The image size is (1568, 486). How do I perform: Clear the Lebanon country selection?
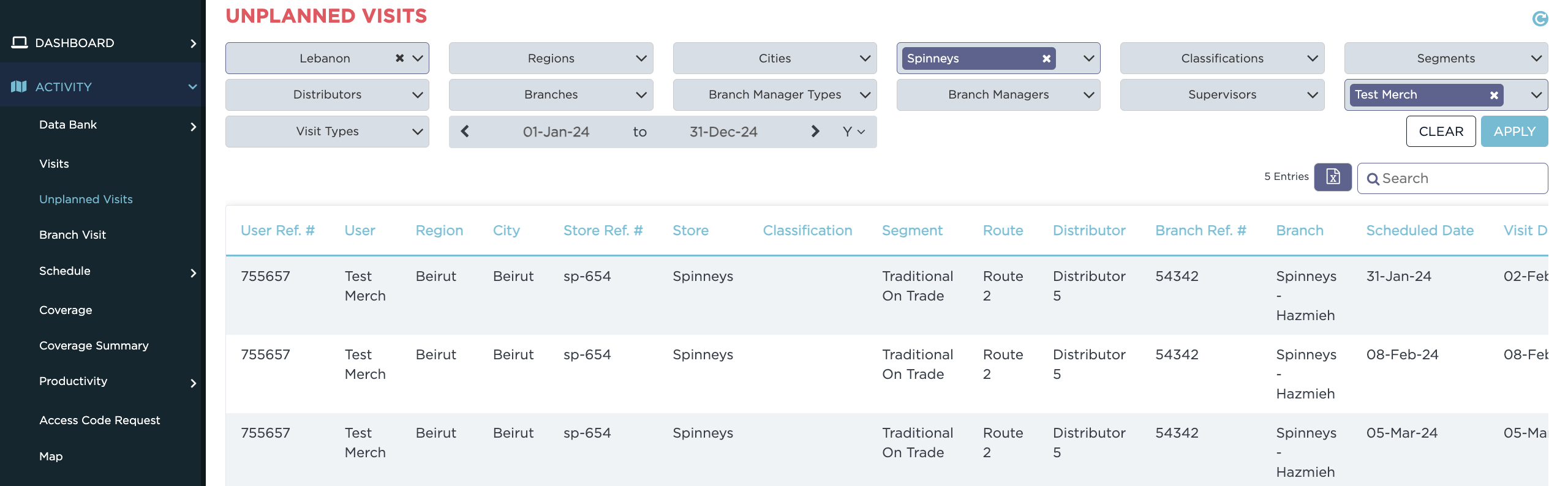tap(399, 58)
